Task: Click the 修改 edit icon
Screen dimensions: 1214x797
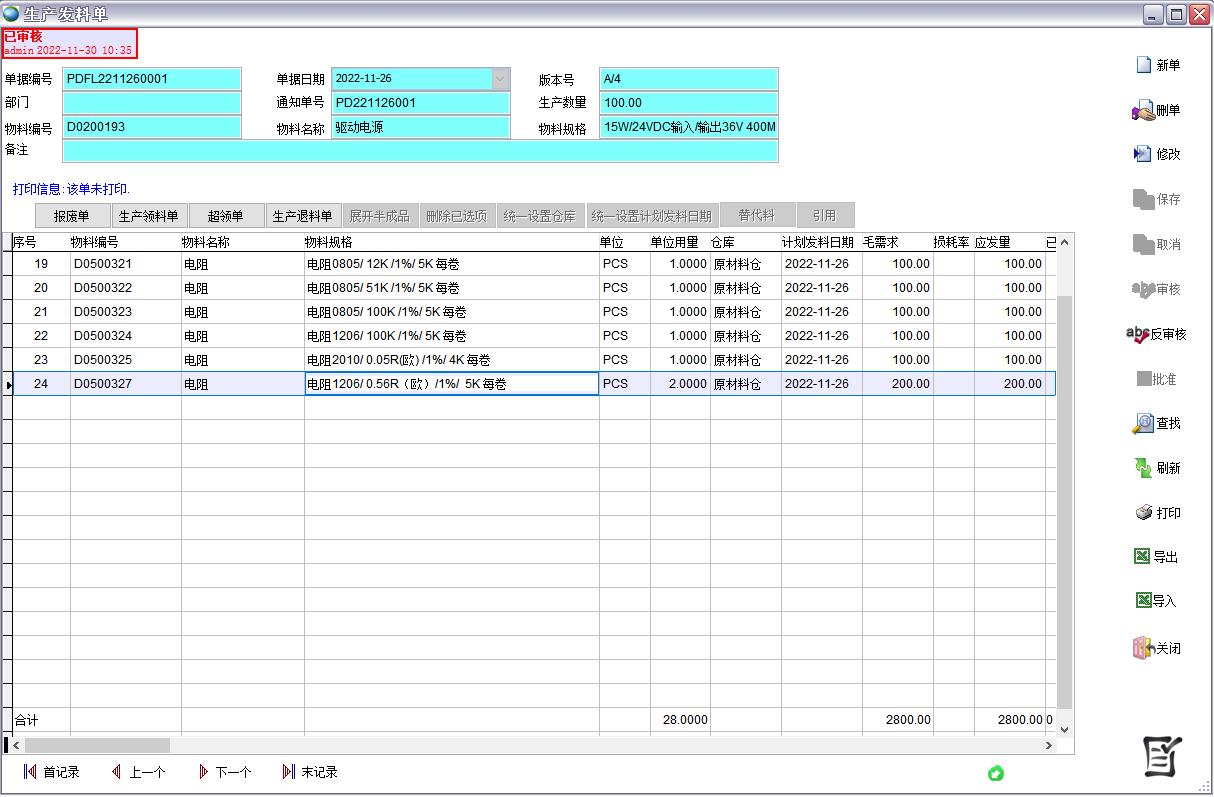Action: coord(1143,154)
